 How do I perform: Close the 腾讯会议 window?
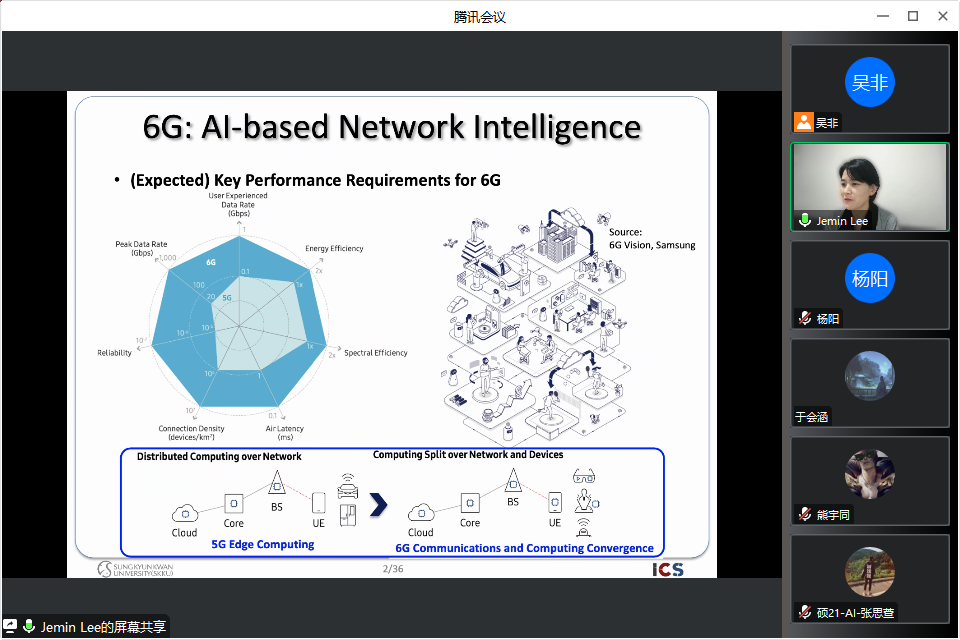943,16
